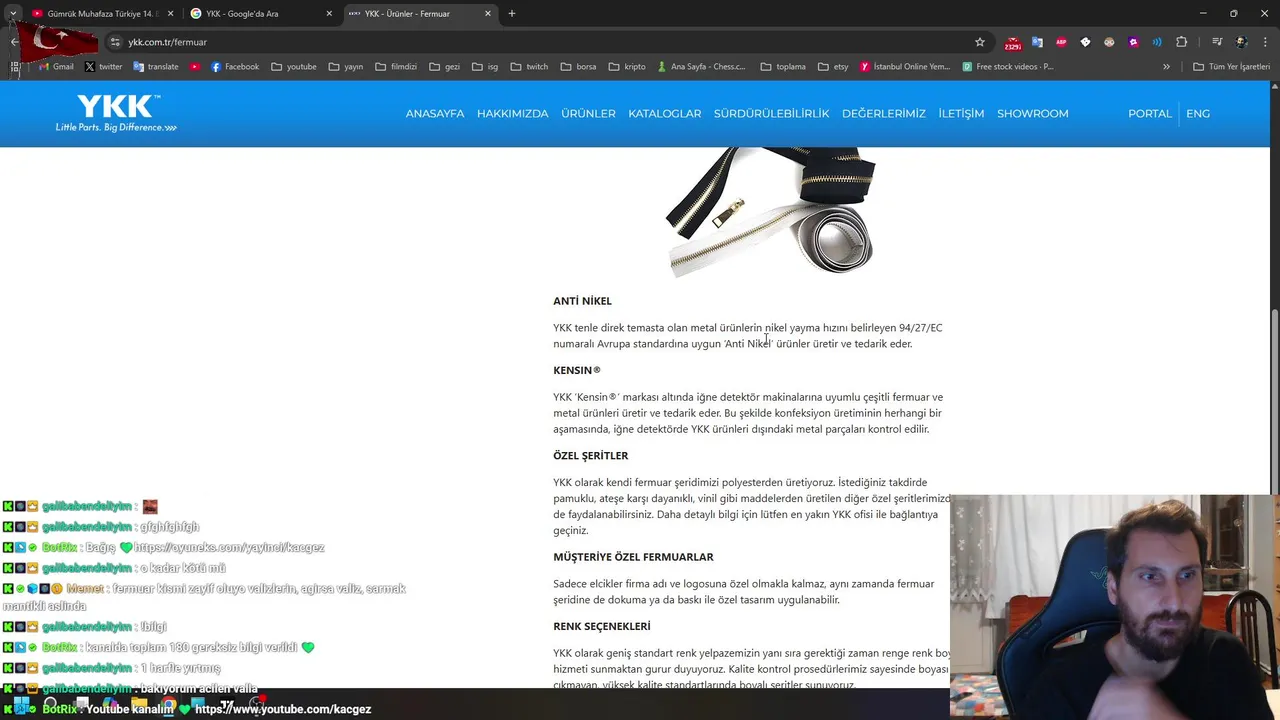Viewport: 1280px width, 720px height.
Task: Open KATALOGLAR in site menu
Action: coord(665,113)
